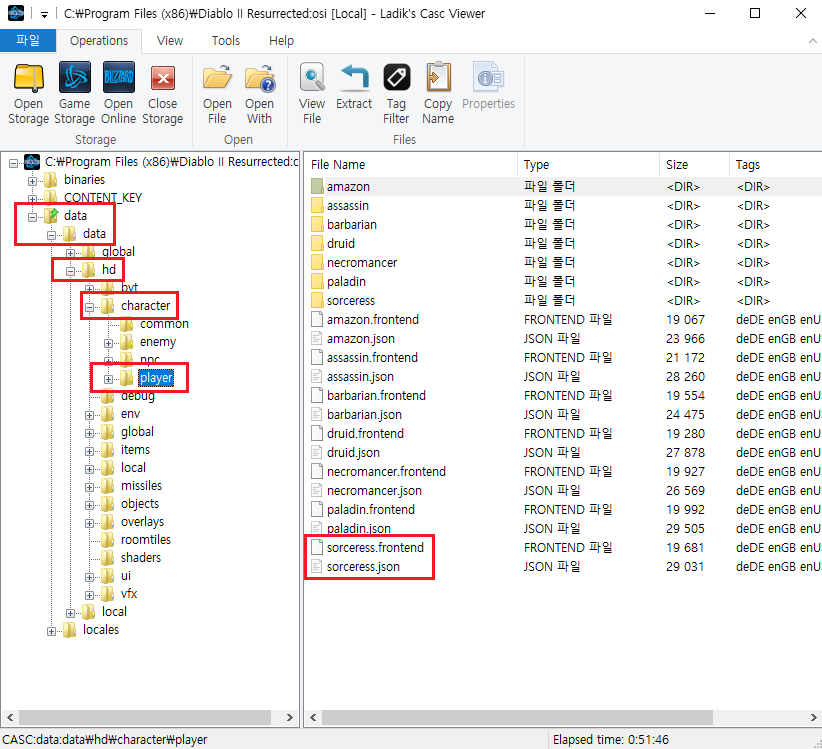The image size is (822, 749).
Task: Click the Properties icon
Action: (488, 79)
